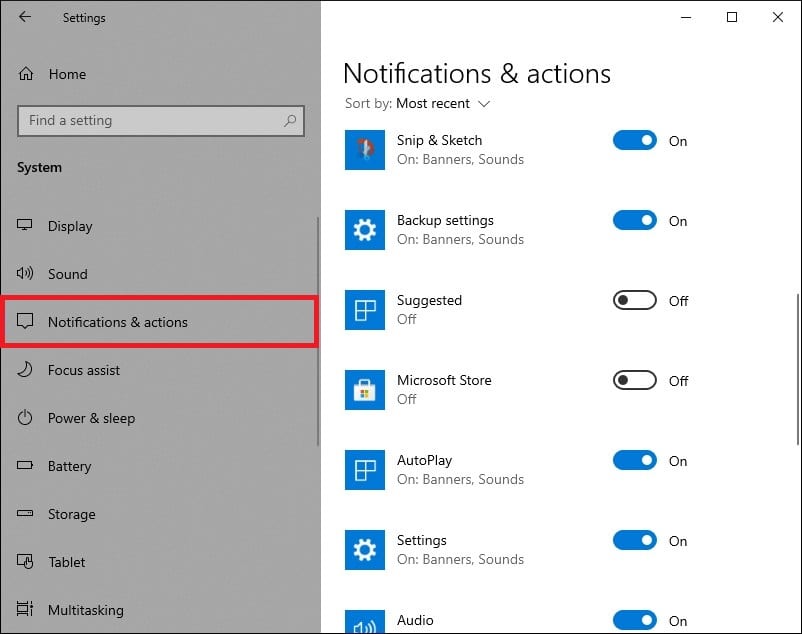
Task: Turn off Backup settings notifications toggle
Action: (635, 220)
